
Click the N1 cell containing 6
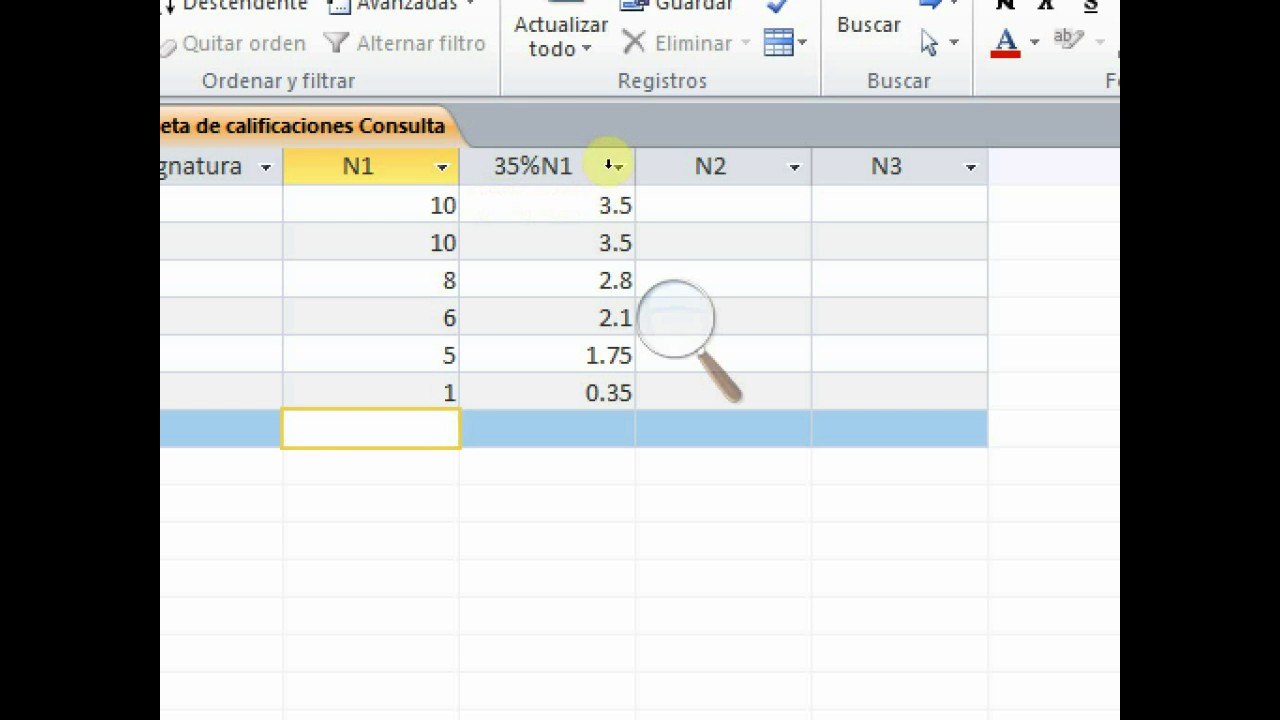coord(371,317)
